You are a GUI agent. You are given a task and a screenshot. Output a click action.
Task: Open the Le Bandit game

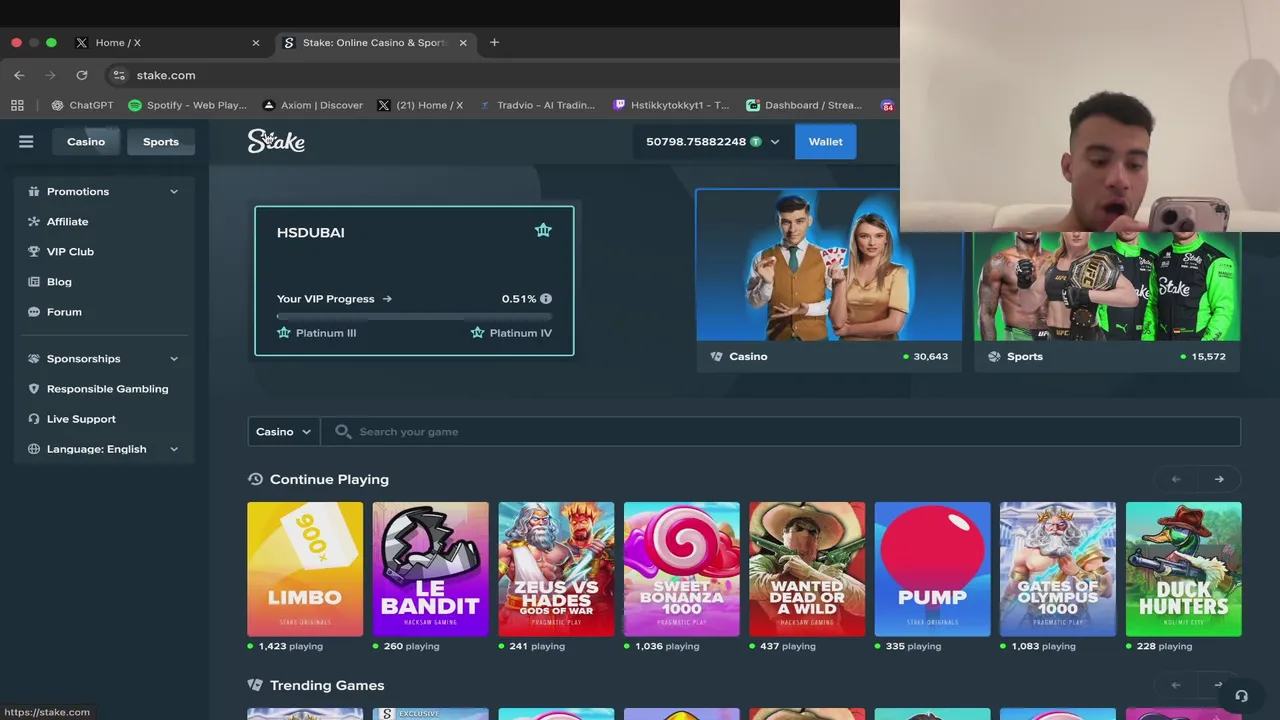point(430,569)
